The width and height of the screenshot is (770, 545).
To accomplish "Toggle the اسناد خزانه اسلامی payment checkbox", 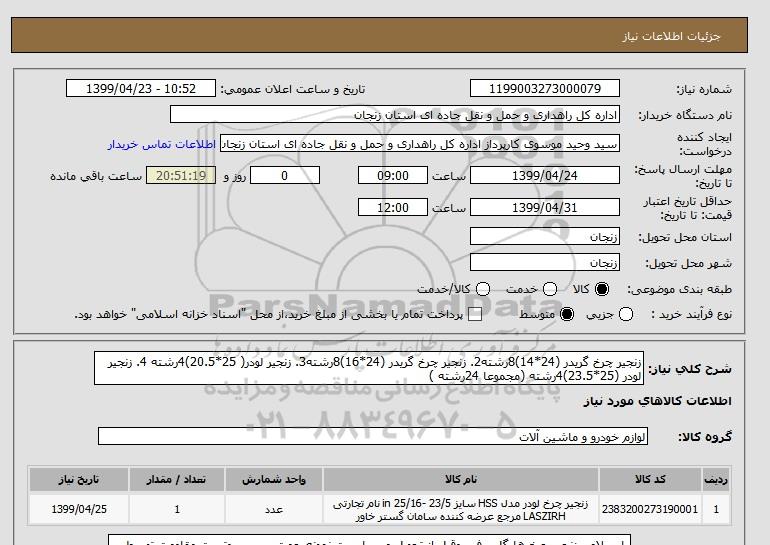I will click(475, 314).
